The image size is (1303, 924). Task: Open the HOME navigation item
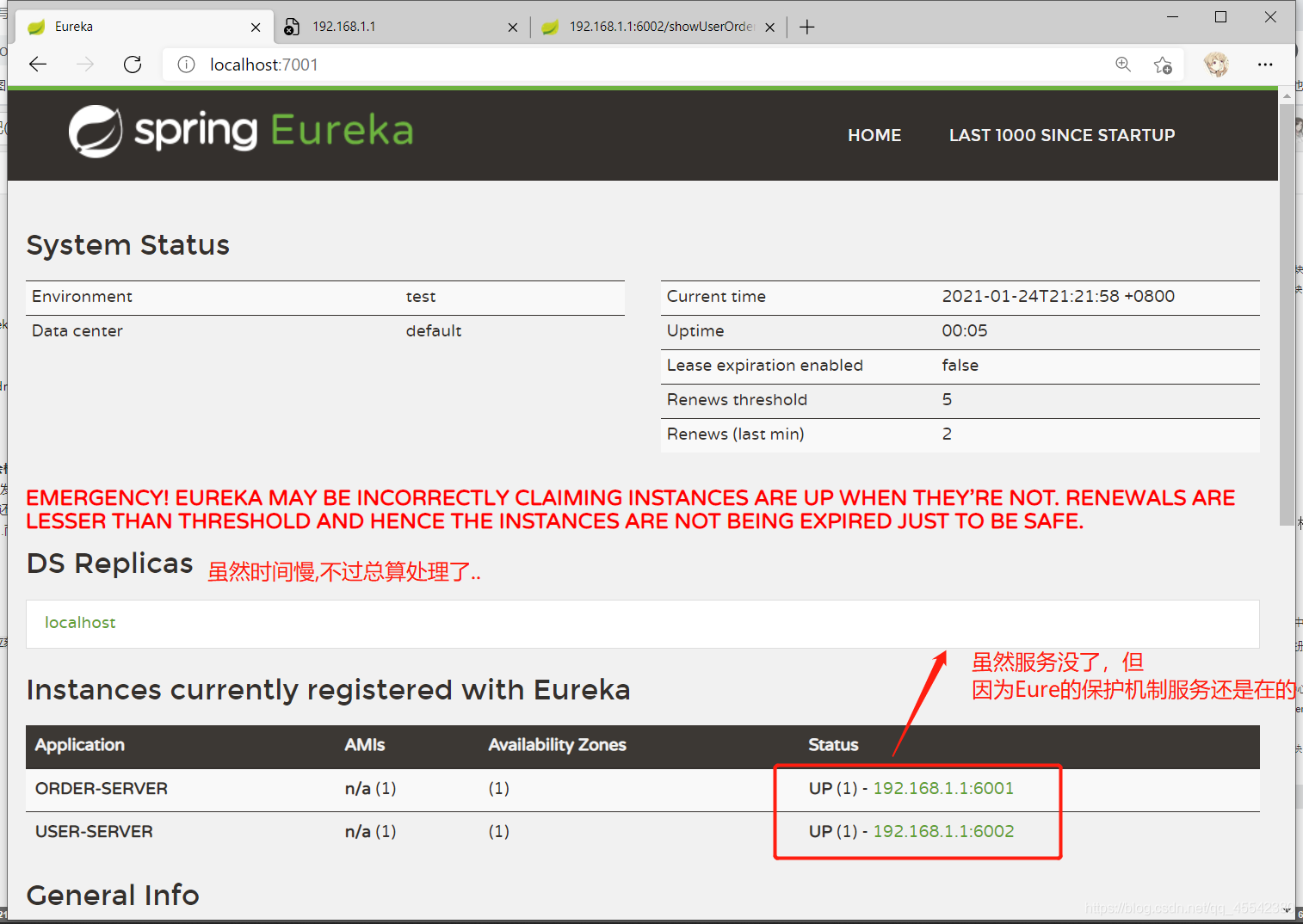874,135
